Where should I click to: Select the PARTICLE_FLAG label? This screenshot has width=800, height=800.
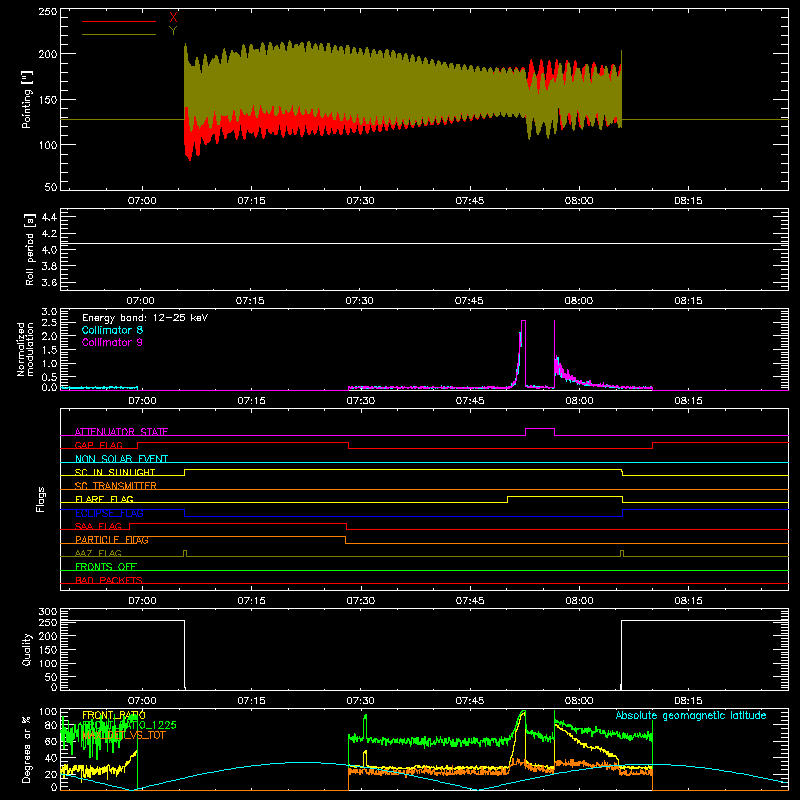(x=112, y=540)
